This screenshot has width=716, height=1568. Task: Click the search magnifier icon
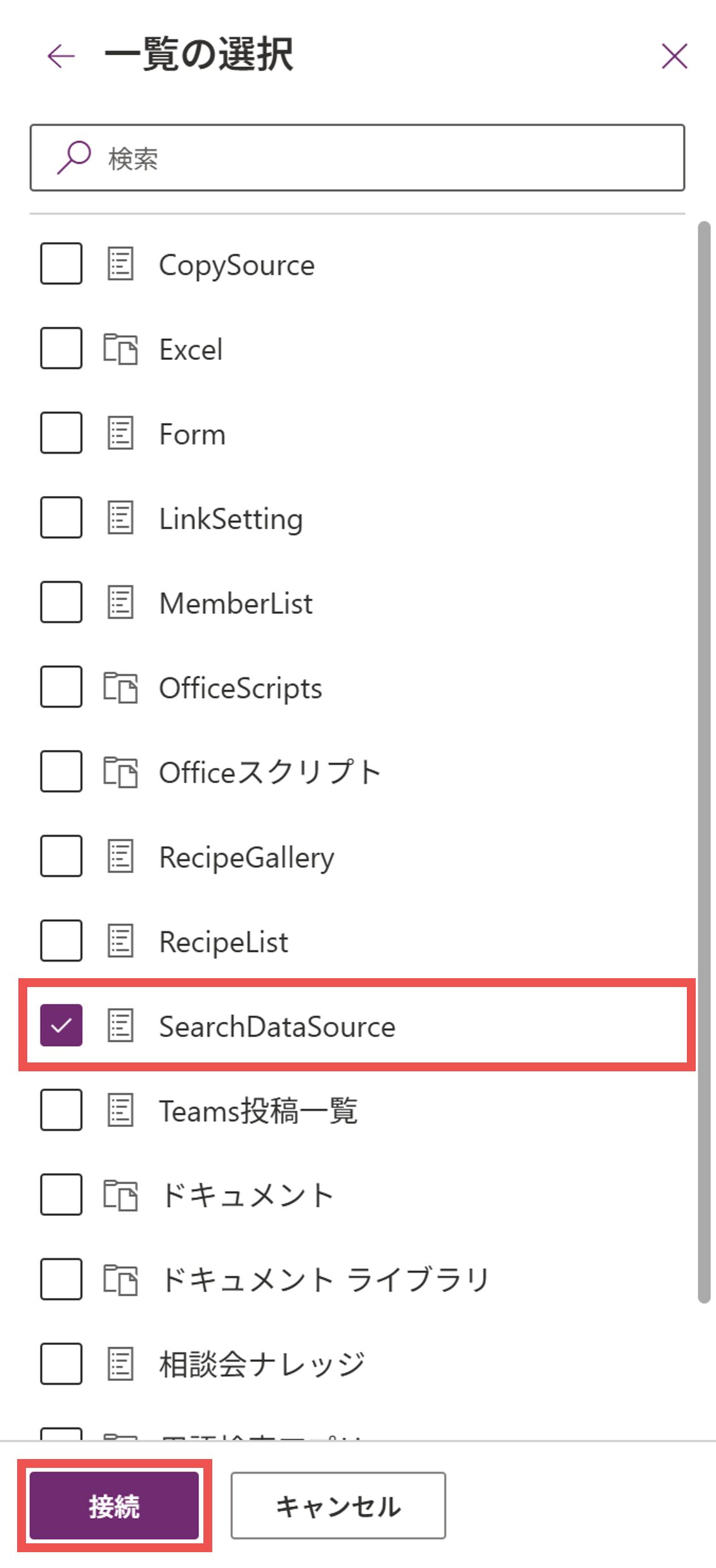pyautogui.click(x=74, y=157)
